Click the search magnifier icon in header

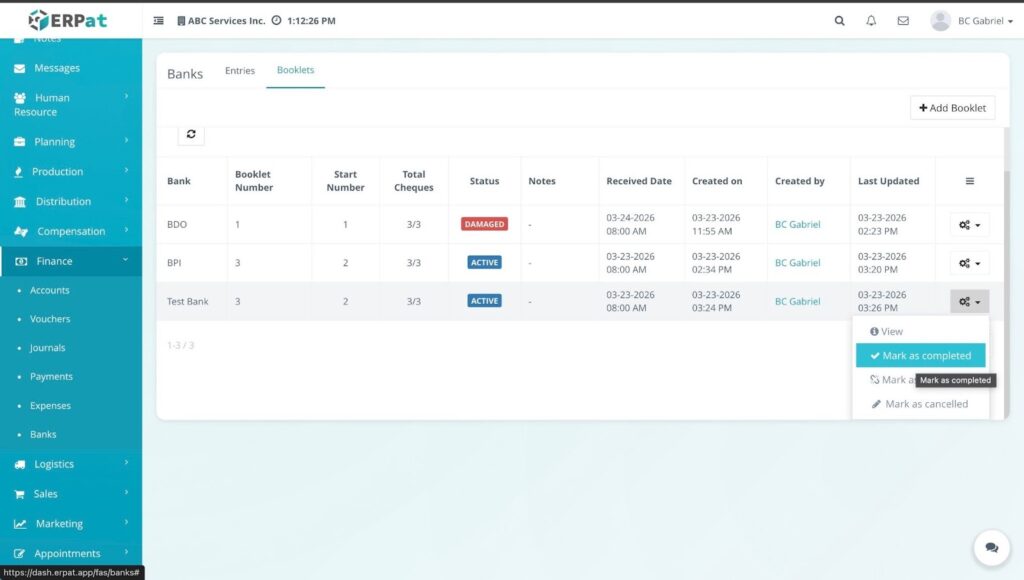pos(840,21)
